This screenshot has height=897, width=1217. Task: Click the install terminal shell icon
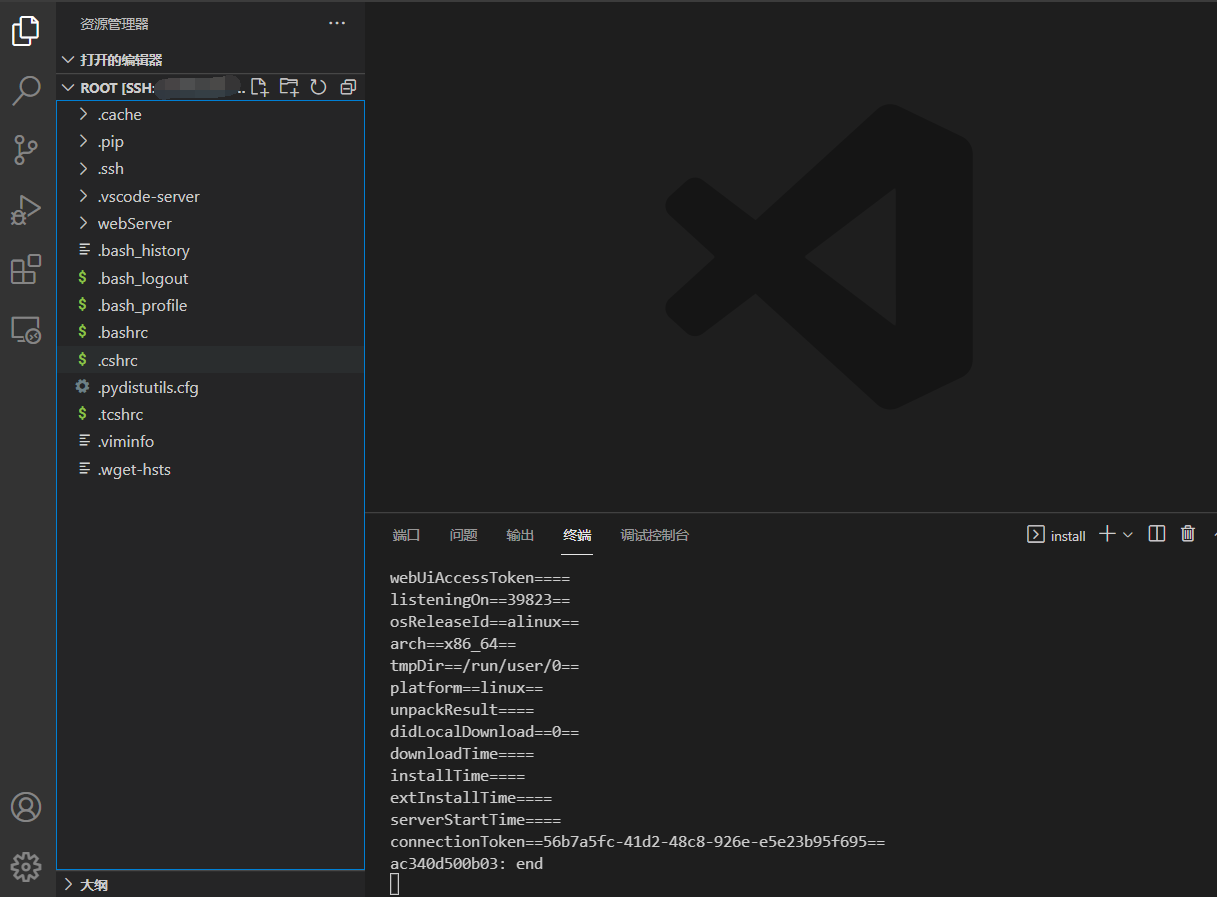(1036, 535)
